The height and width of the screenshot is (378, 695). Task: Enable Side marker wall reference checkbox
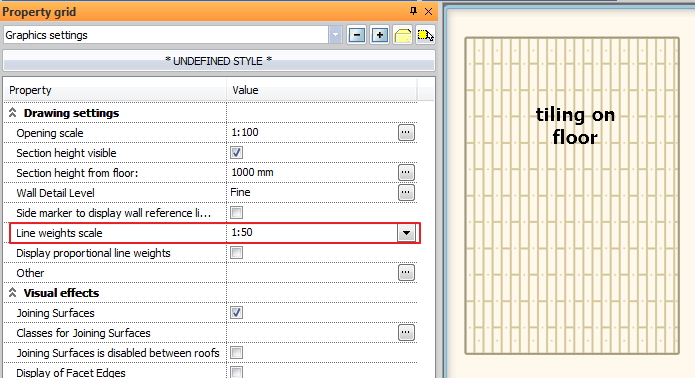click(236, 213)
